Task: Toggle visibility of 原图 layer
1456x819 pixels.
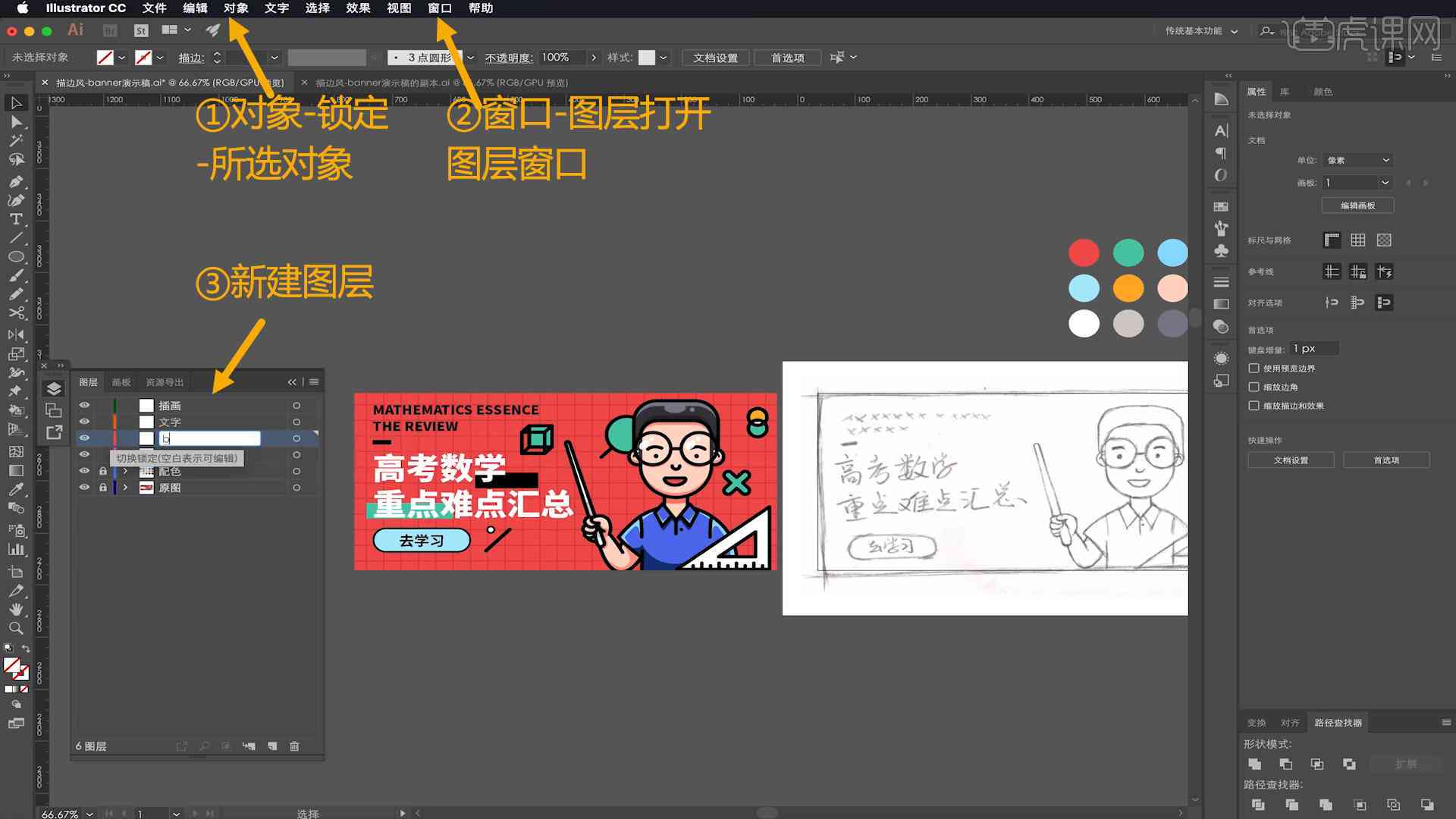Action: 84,487
